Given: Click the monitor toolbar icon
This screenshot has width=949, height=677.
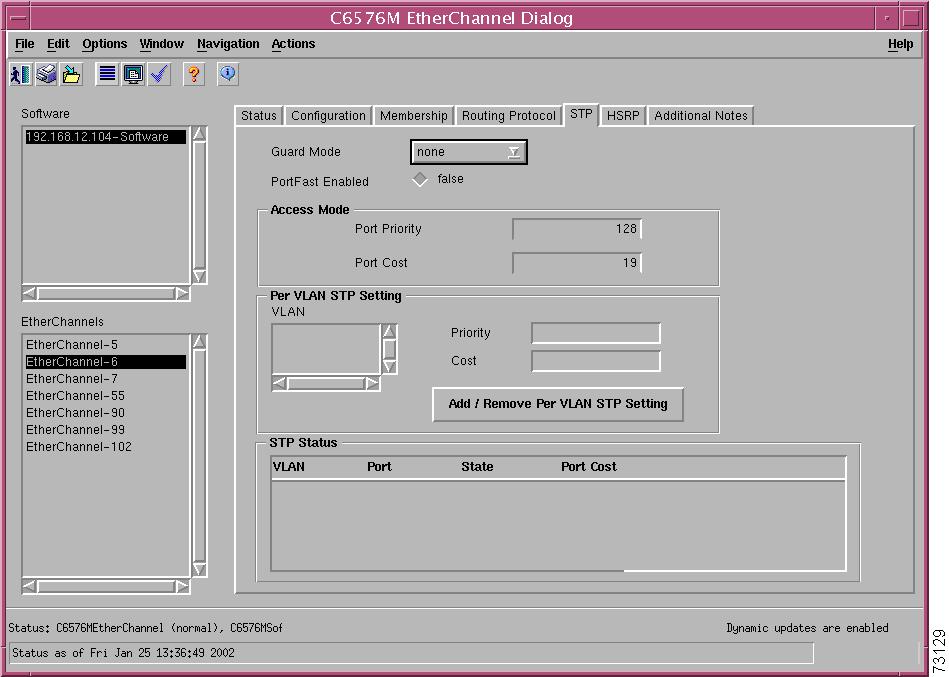Looking at the screenshot, I should coord(133,74).
